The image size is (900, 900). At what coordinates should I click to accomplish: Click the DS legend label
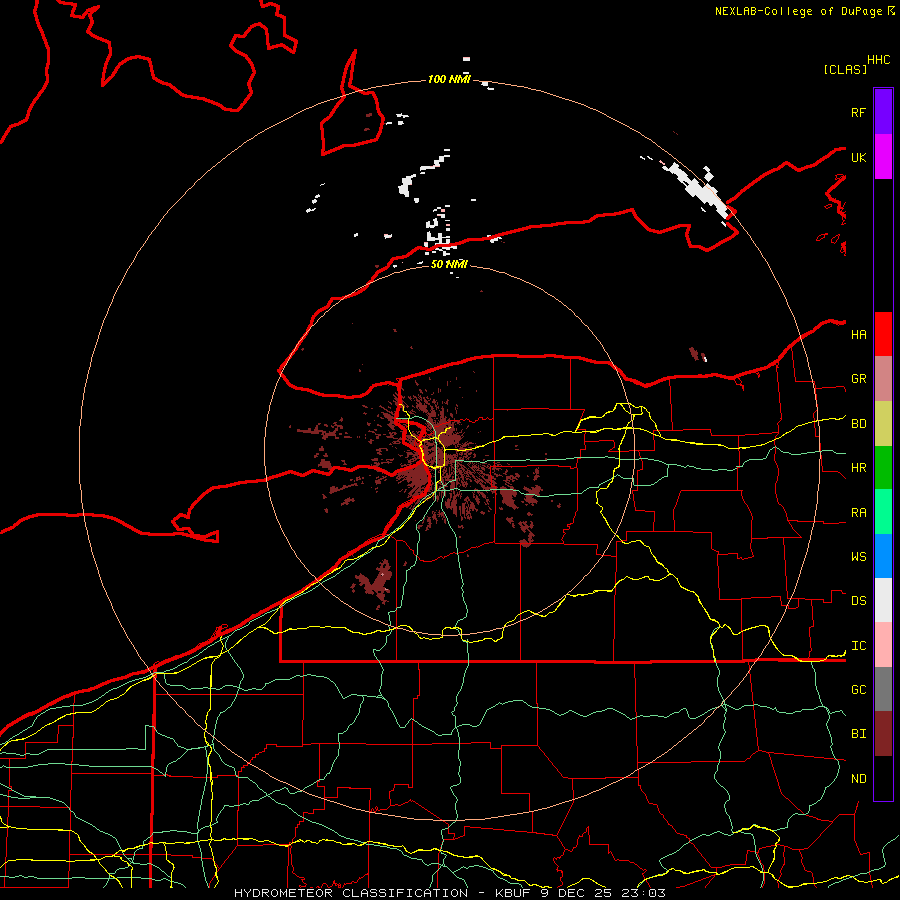[858, 601]
